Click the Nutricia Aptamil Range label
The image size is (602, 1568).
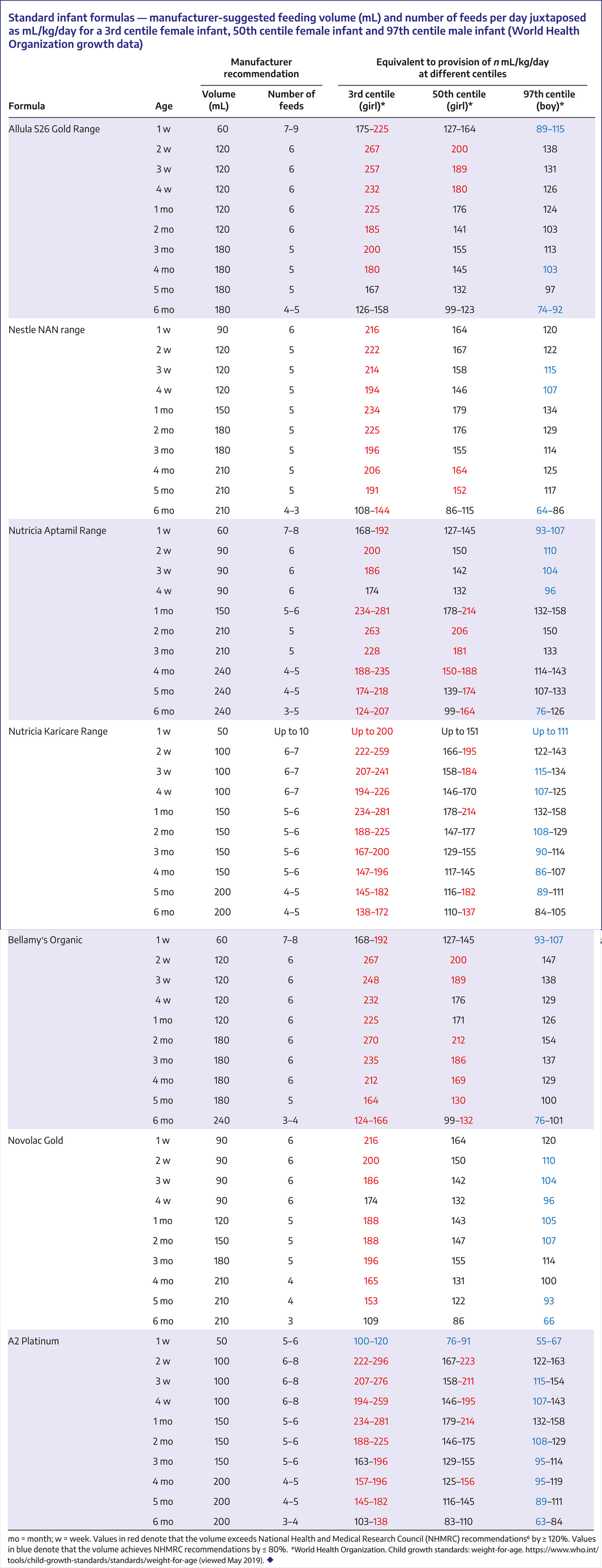pos(57,531)
